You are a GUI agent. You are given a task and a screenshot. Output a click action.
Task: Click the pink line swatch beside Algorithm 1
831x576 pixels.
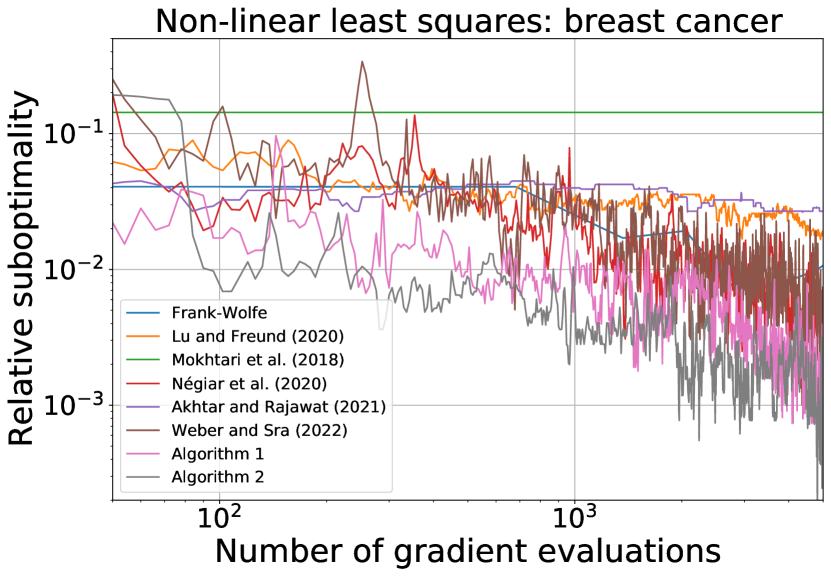tap(143, 454)
